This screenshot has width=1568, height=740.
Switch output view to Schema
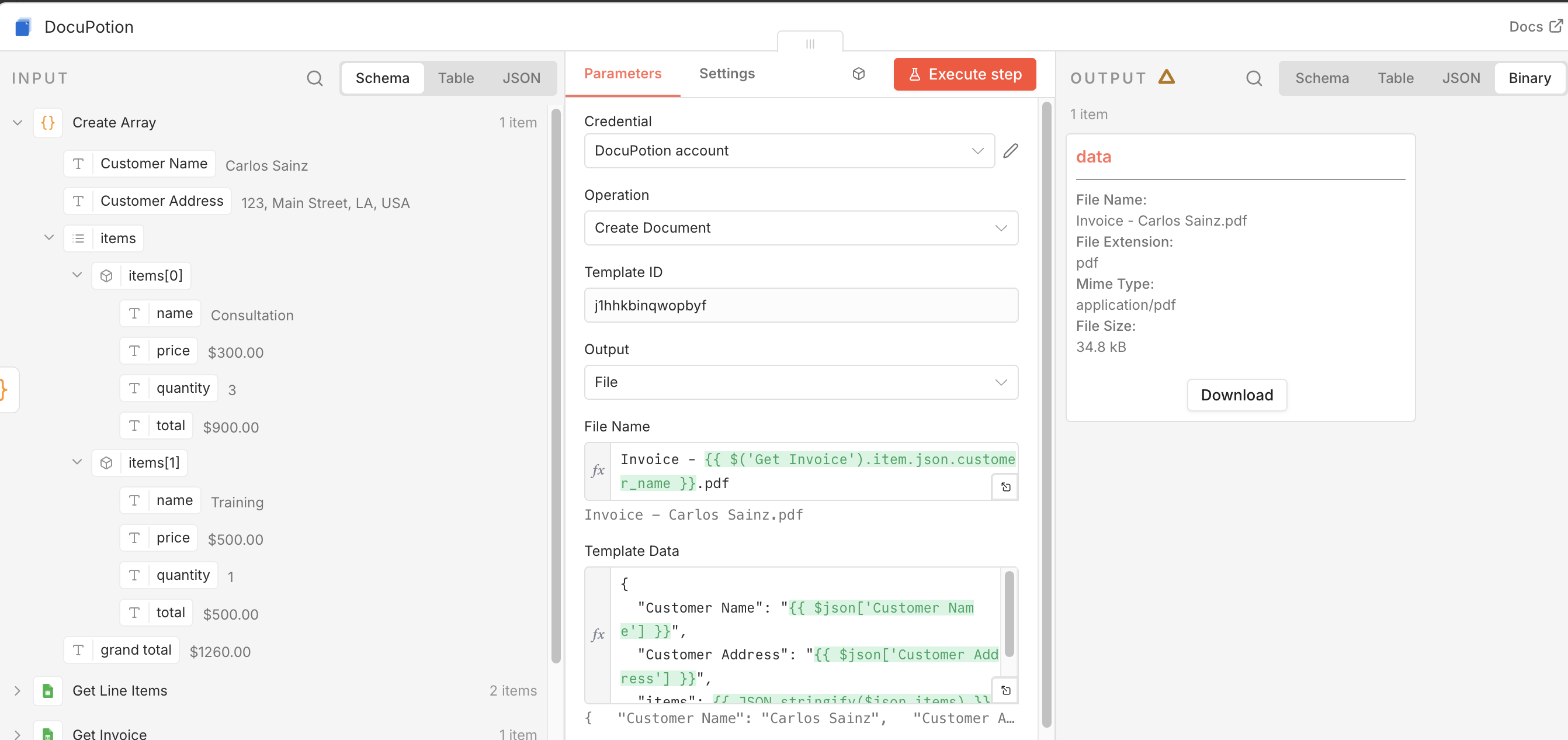(1321, 78)
